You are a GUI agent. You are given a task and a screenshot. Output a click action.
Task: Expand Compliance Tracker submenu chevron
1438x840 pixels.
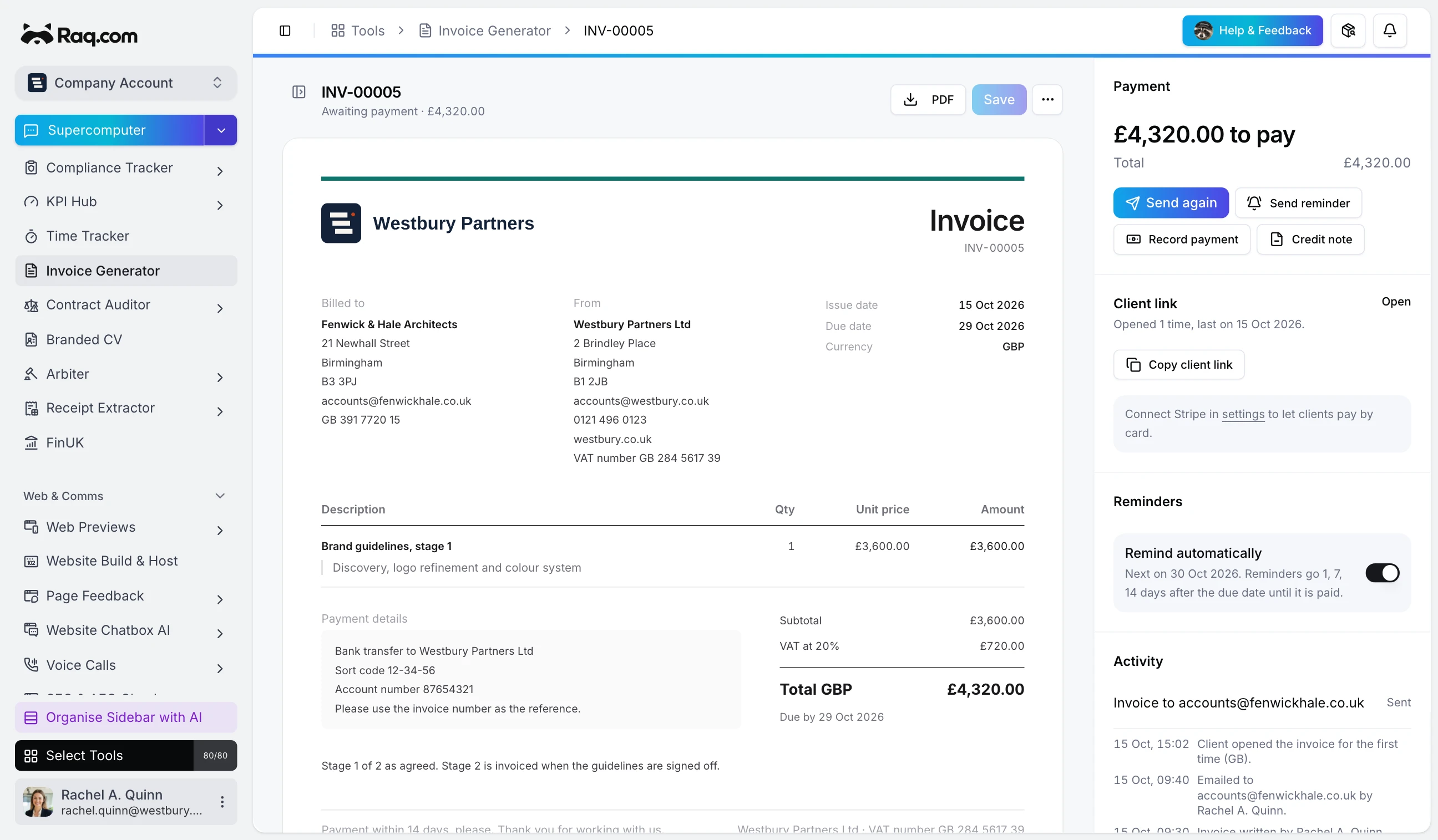click(220, 171)
